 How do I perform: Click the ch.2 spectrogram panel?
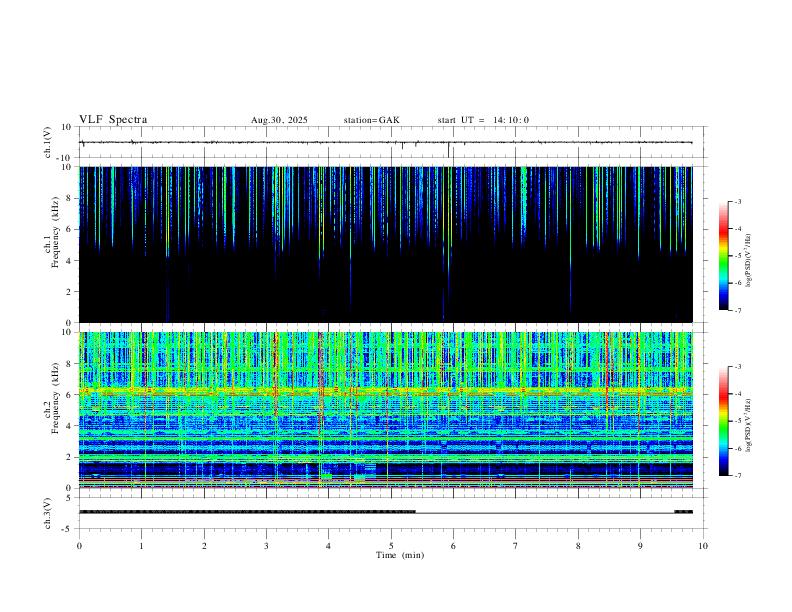[x=386, y=410]
